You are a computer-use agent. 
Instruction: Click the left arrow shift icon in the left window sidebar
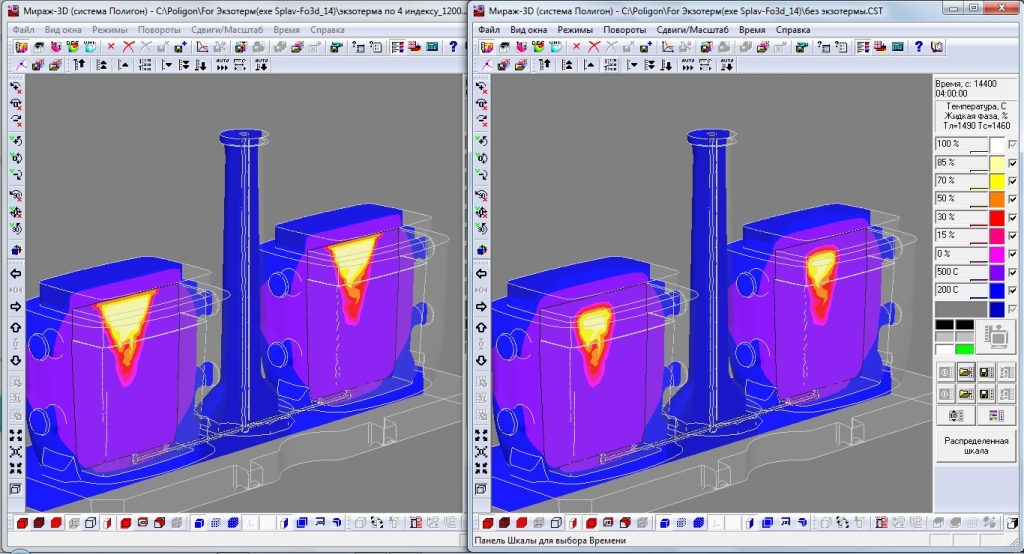pos(15,273)
